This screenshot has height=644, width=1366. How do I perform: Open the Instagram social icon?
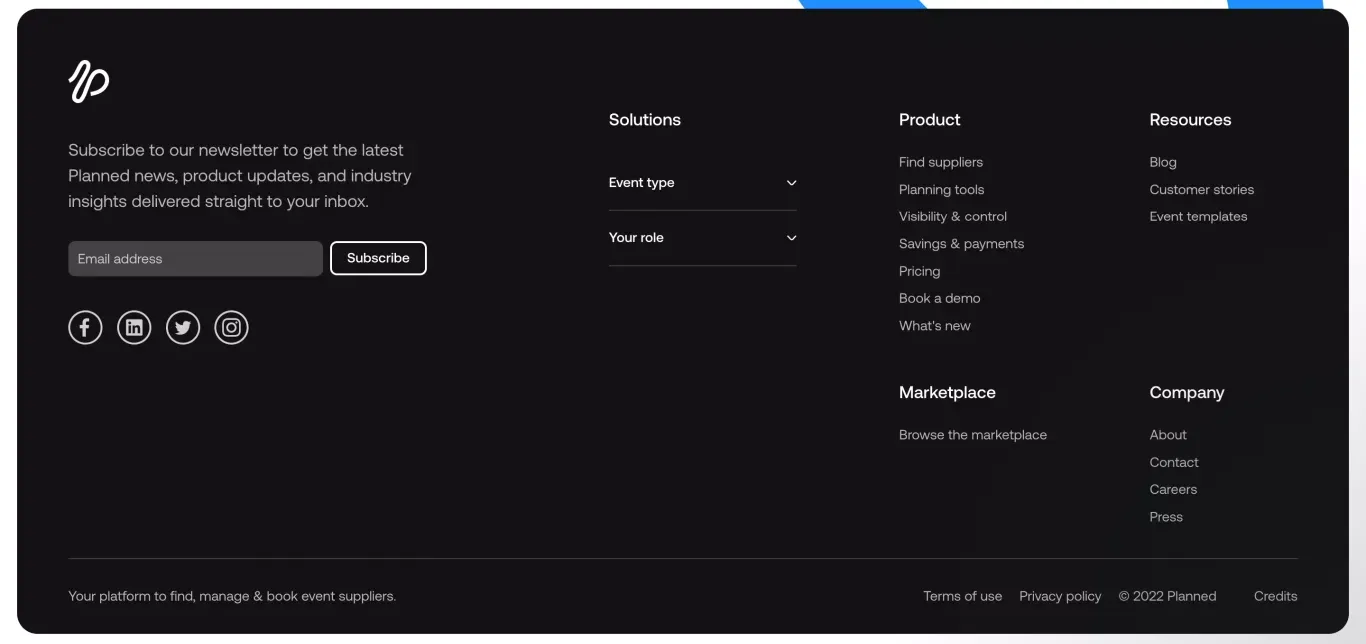(231, 327)
